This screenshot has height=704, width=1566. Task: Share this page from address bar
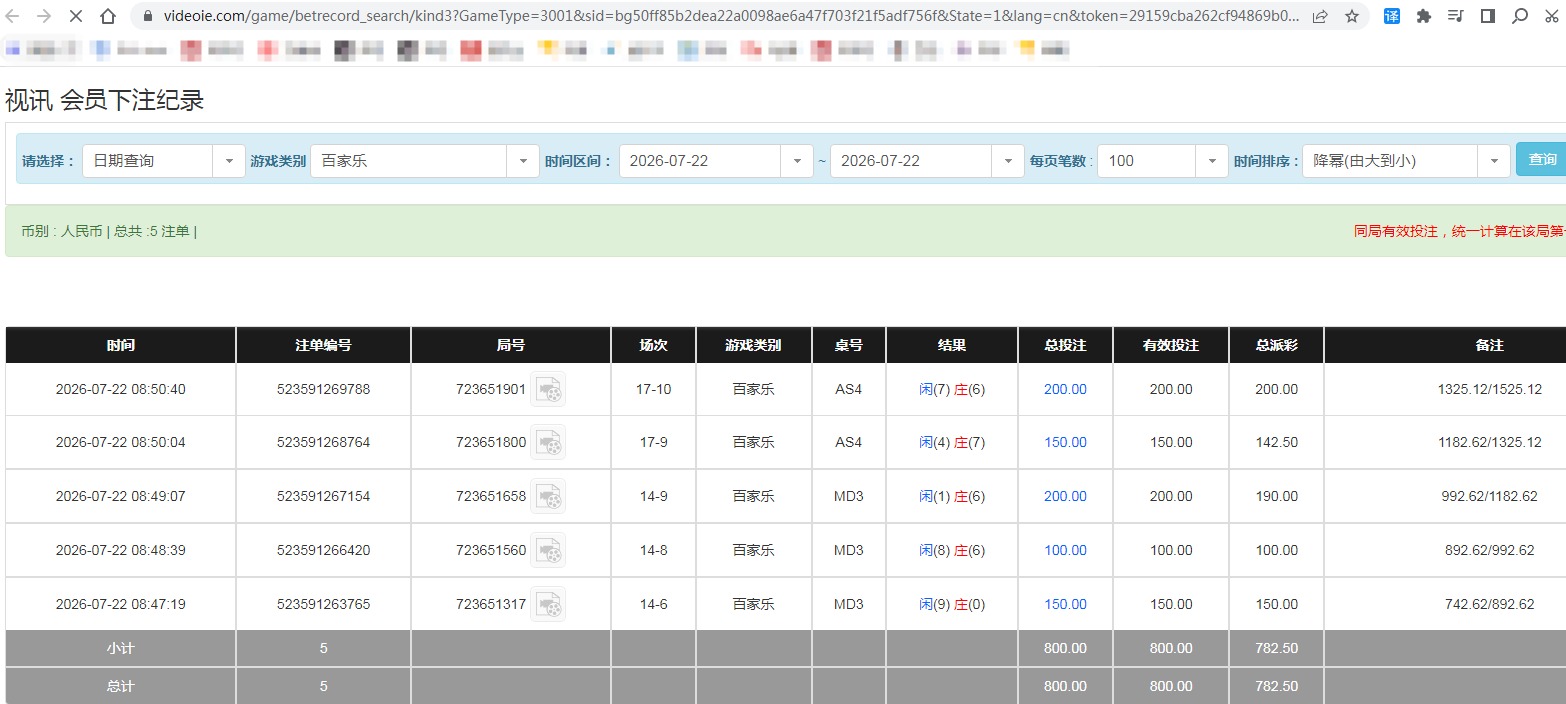point(1320,16)
